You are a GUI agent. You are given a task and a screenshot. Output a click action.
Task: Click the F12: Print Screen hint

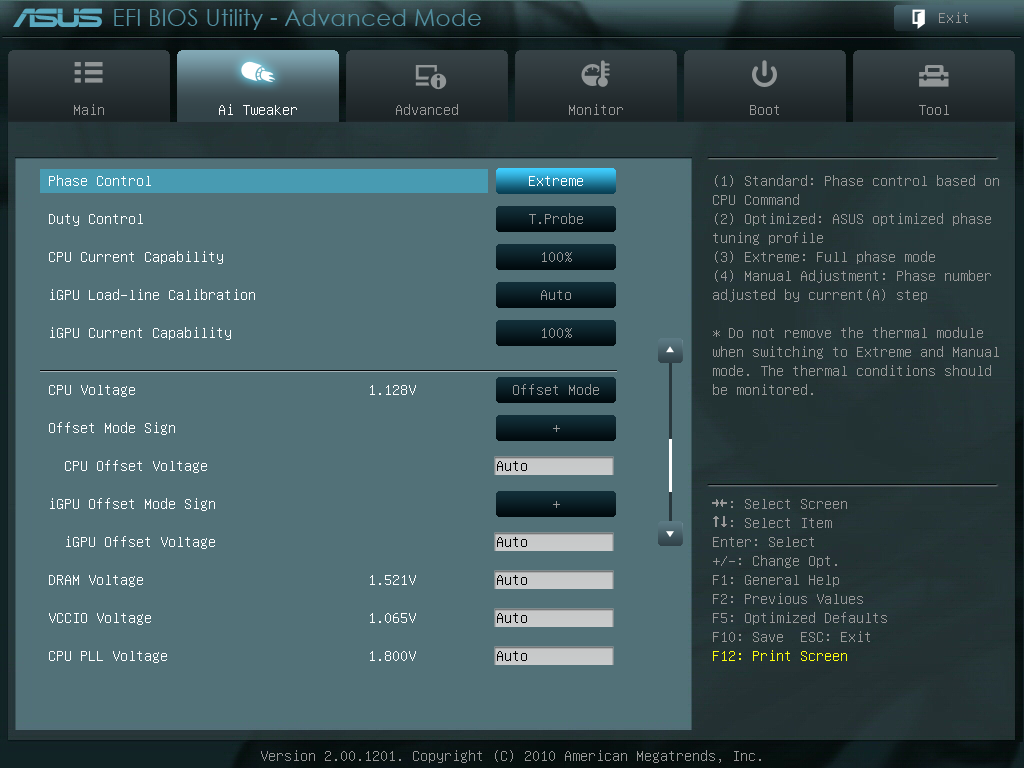point(780,656)
